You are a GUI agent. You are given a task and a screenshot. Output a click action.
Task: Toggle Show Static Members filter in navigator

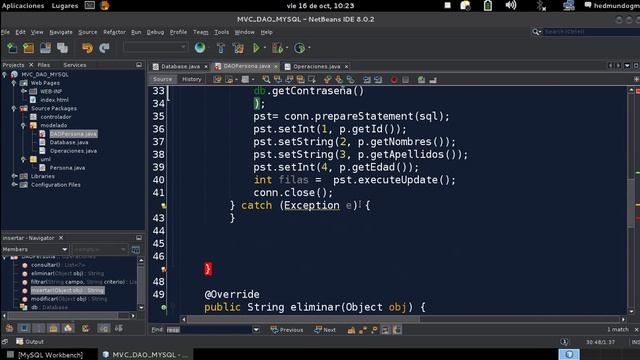pyautogui.click(x=39, y=328)
